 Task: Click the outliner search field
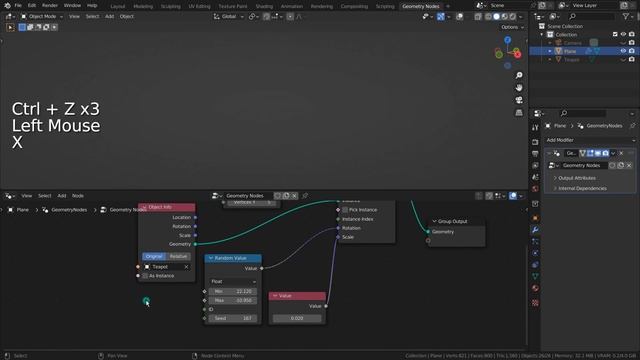[x=592, y=16]
